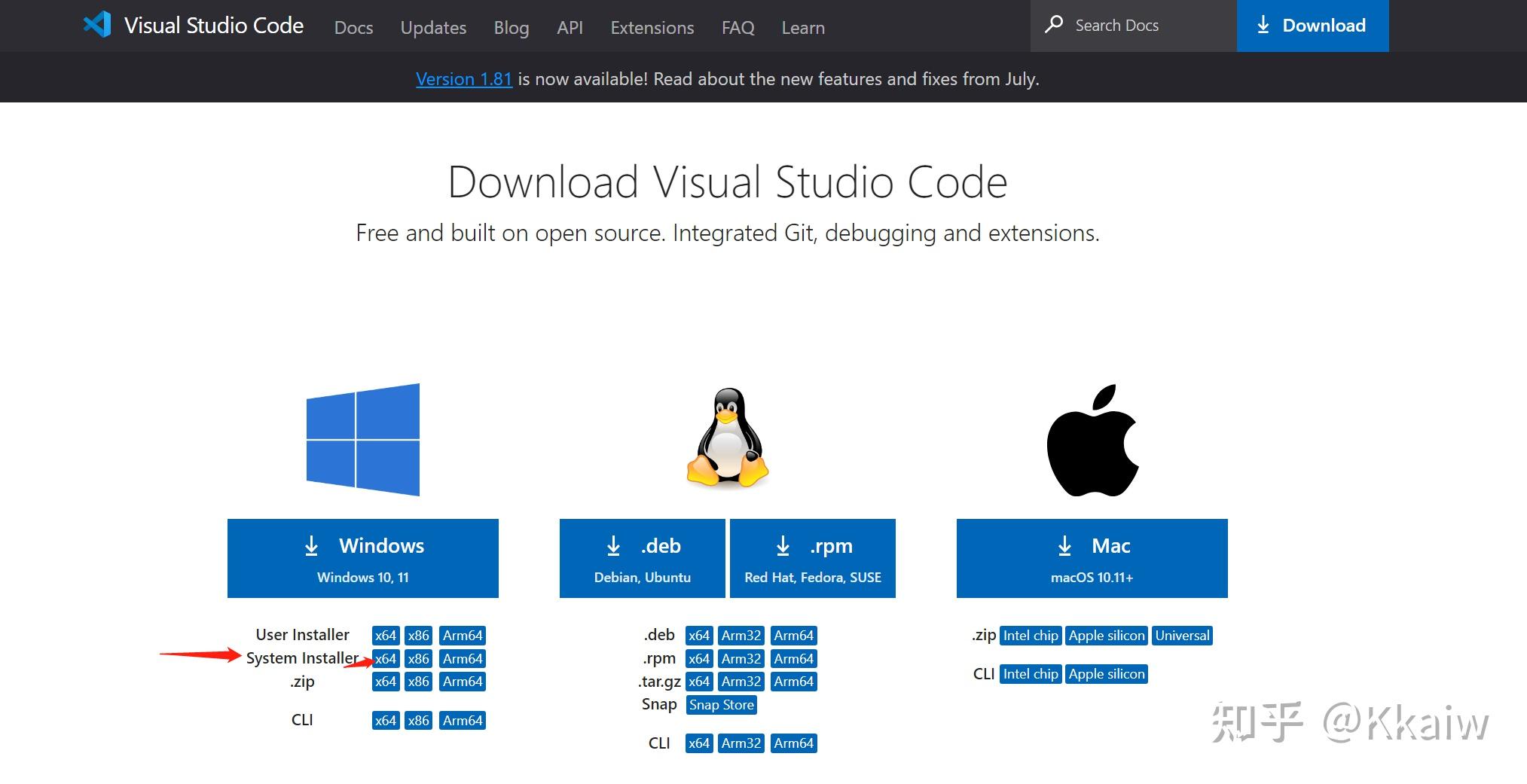Open the Version 1.81 release notes link

click(x=463, y=78)
